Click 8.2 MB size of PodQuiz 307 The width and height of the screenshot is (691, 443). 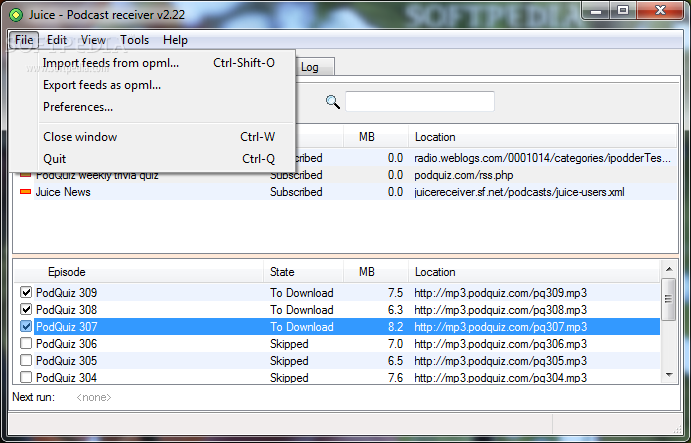(395, 327)
